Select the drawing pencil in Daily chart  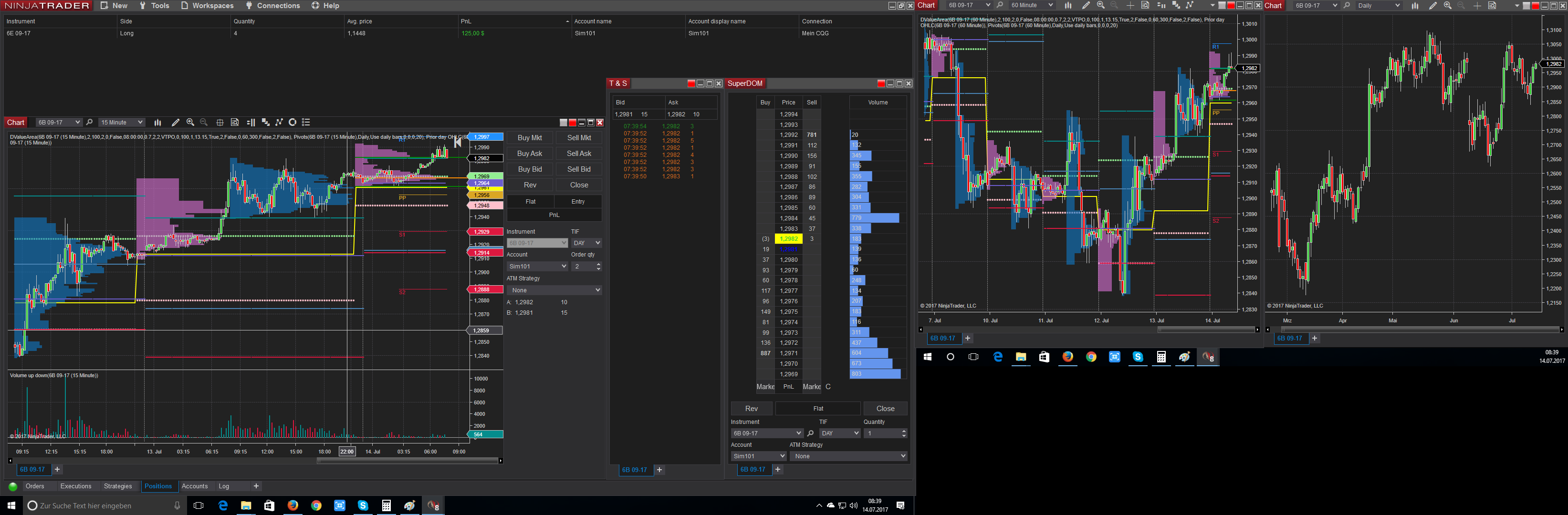point(1433,5)
